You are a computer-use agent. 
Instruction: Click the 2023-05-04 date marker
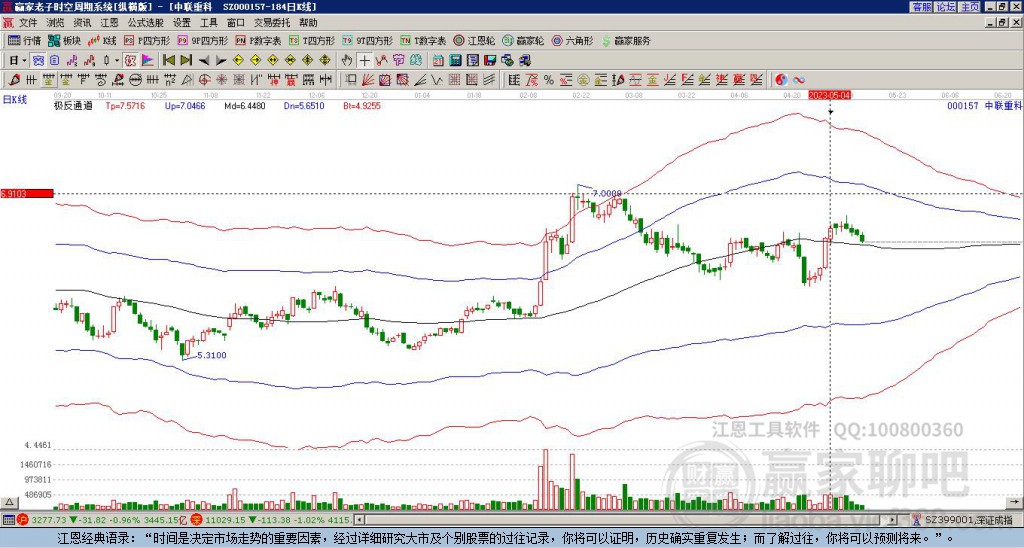coord(830,95)
